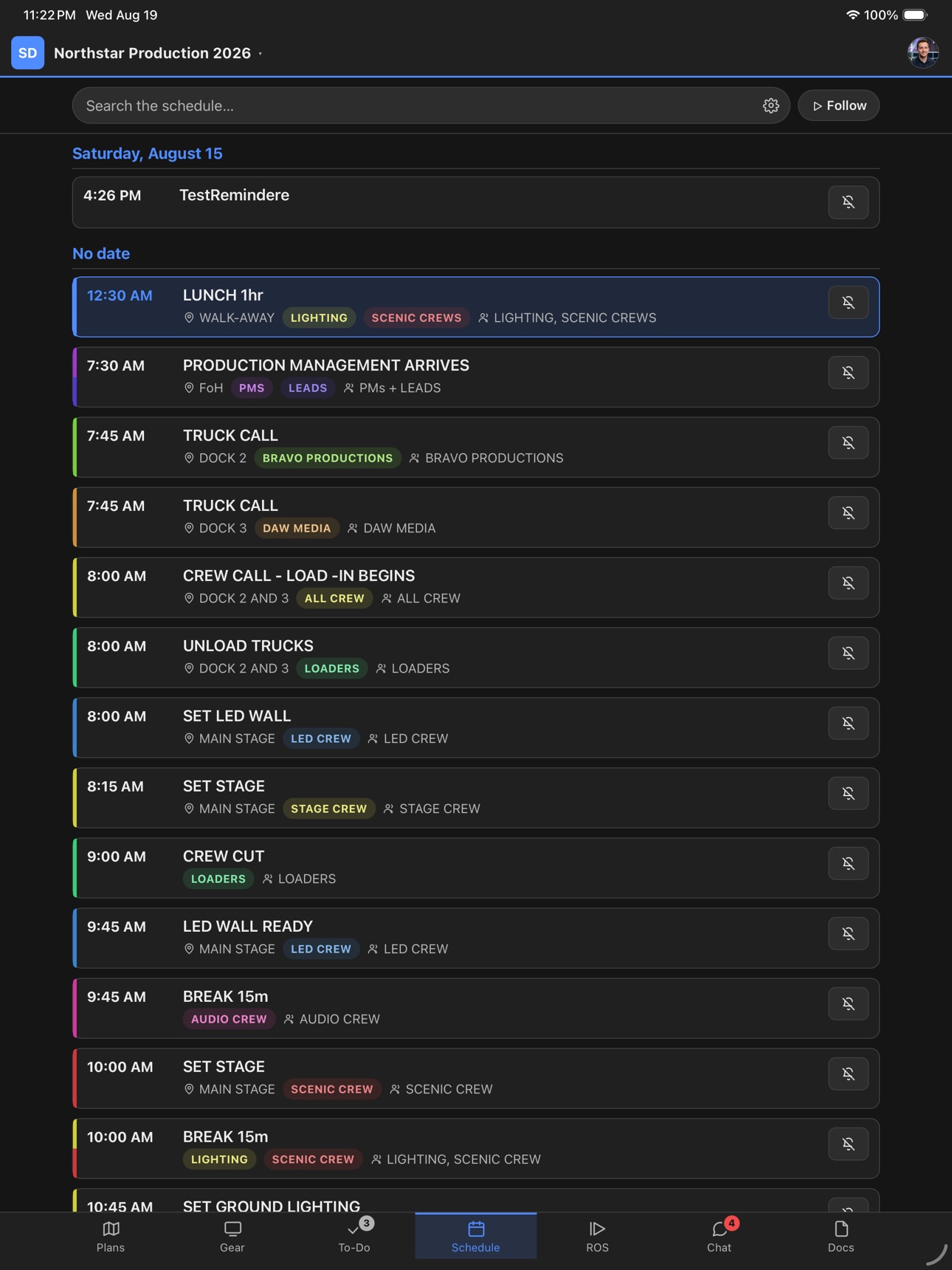This screenshot has width=952, height=1270.
Task: Toggle reminder bell for CREW CALL - LOAD -IN BEGINS
Action: pyautogui.click(x=848, y=583)
